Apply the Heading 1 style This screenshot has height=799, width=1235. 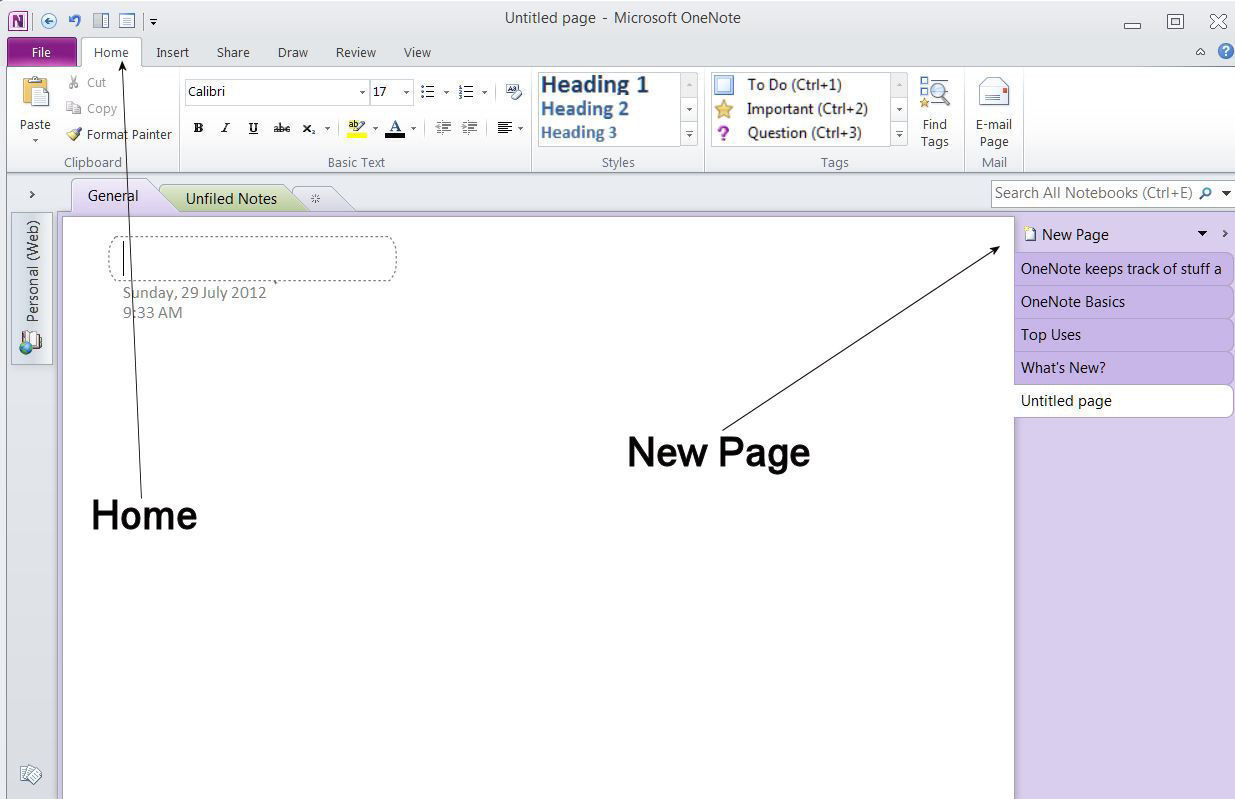coord(595,85)
